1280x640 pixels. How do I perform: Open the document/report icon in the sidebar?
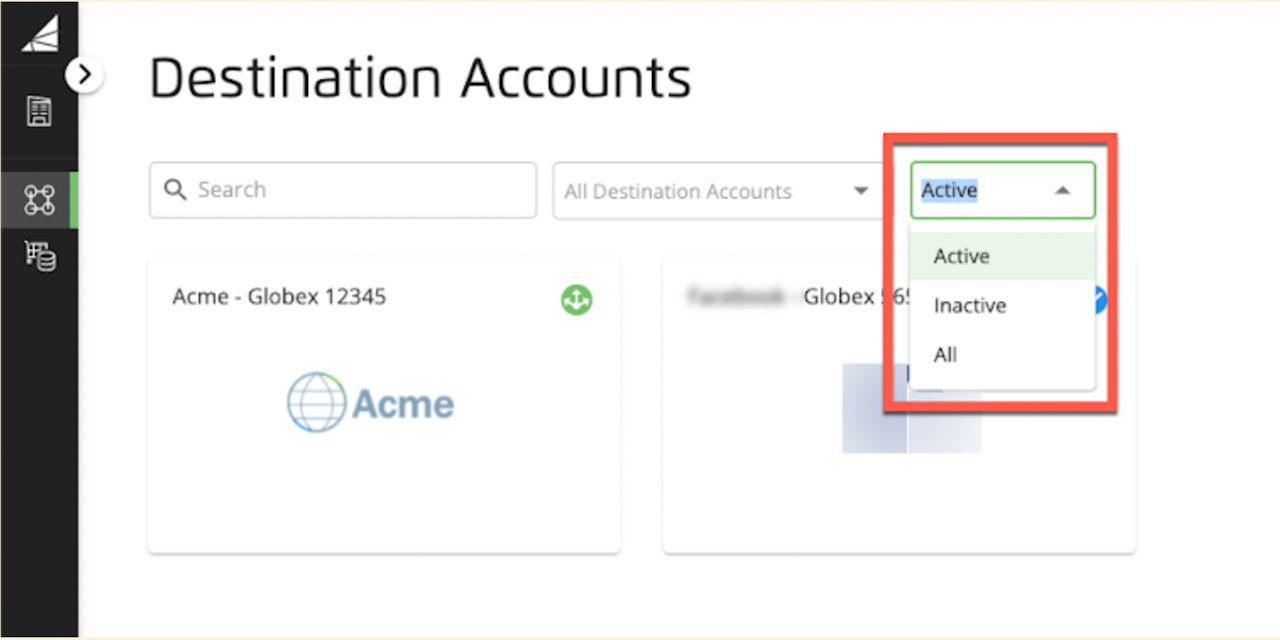[x=39, y=111]
